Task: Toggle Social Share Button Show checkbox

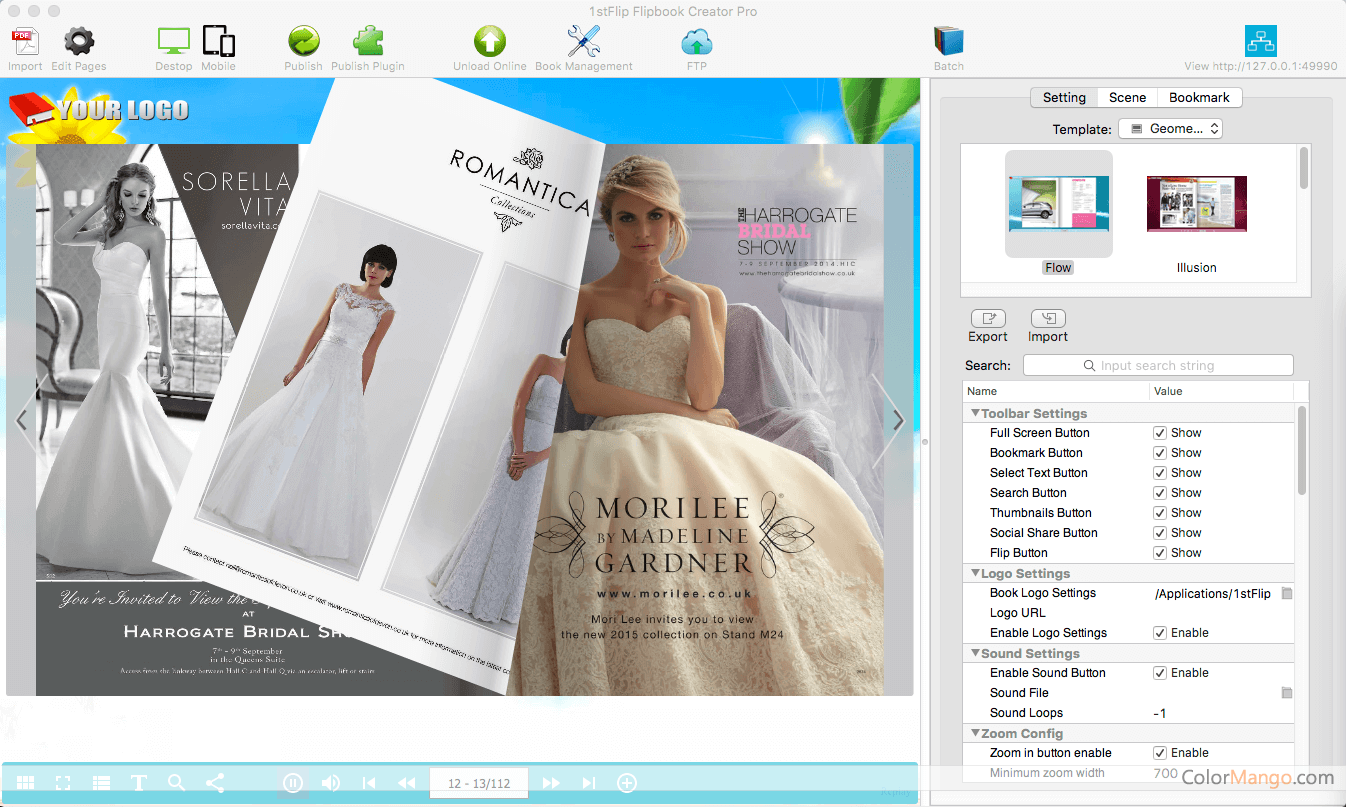Action: pyautogui.click(x=1160, y=533)
